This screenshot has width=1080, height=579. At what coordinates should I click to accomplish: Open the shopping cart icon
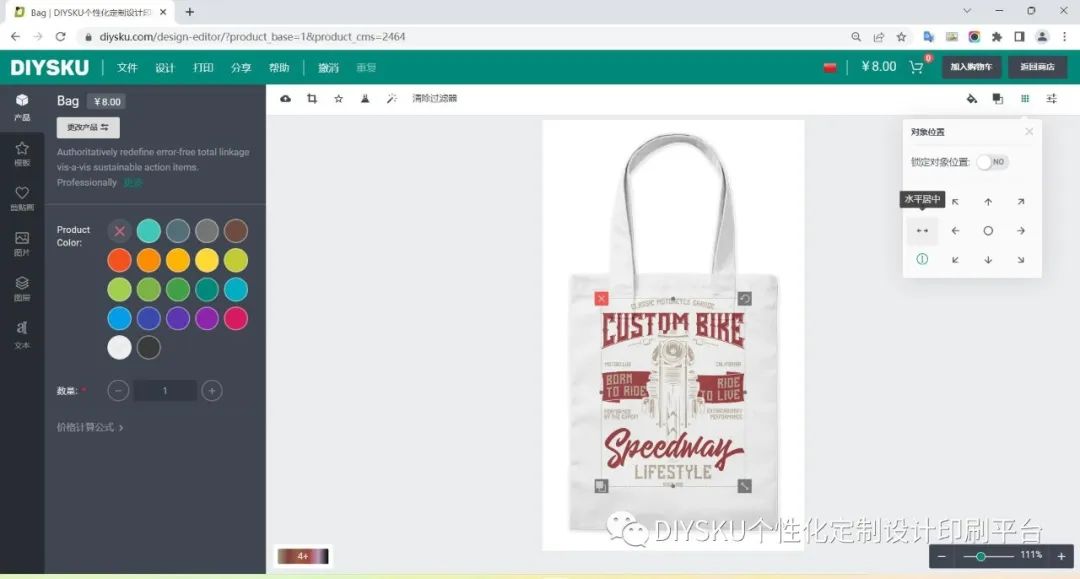(x=916, y=67)
